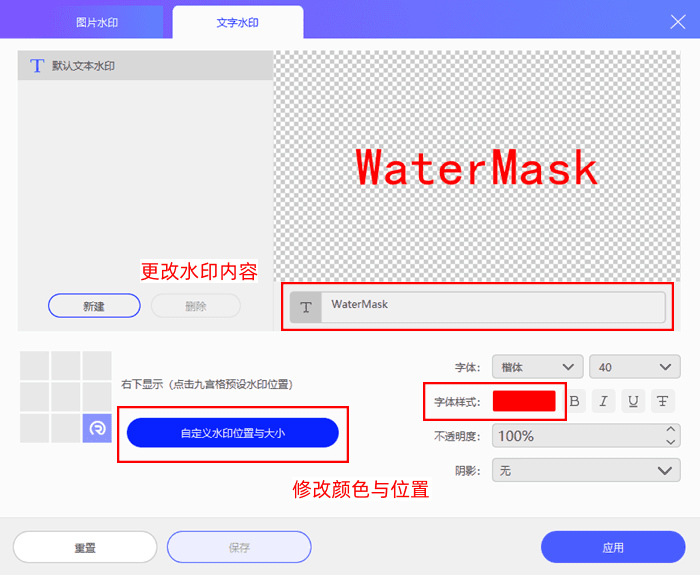Close the watermark dialog window

pyautogui.click(x=678, y=21)
